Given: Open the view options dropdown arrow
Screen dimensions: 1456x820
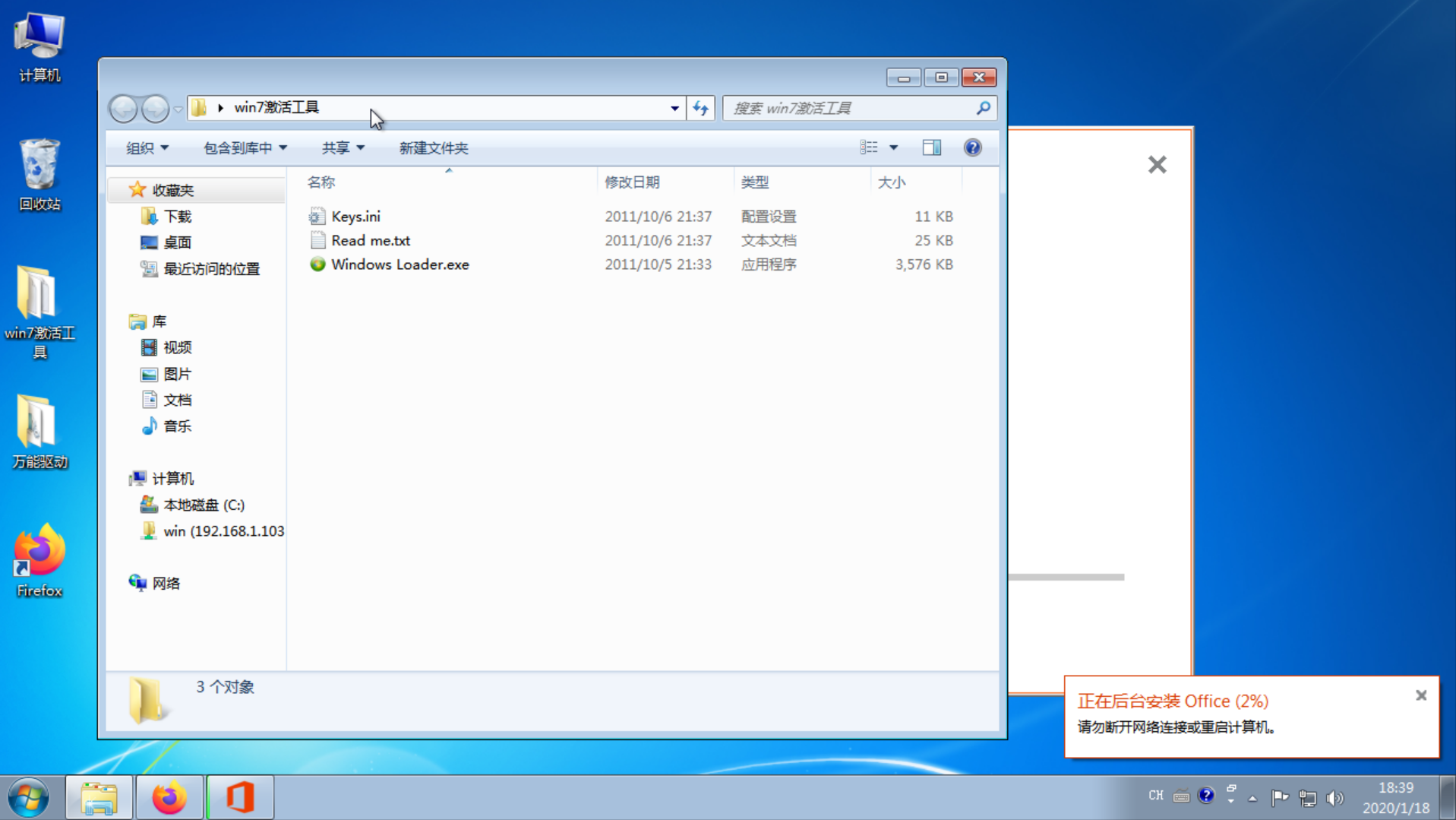Looking at the screenshot, I should 894,147.
